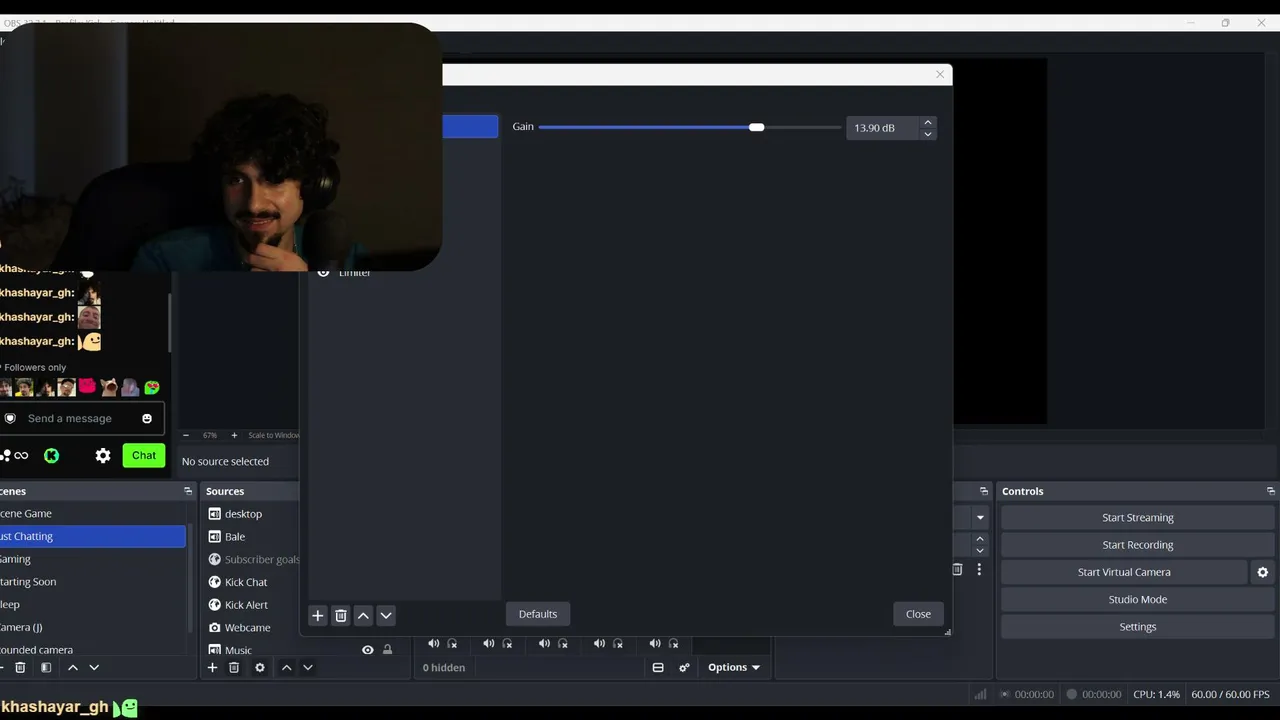The height and width of the screenshot is (720, 1280).
Task: Open source properties gear in Sources toolbar
Action: click(260, 667)
